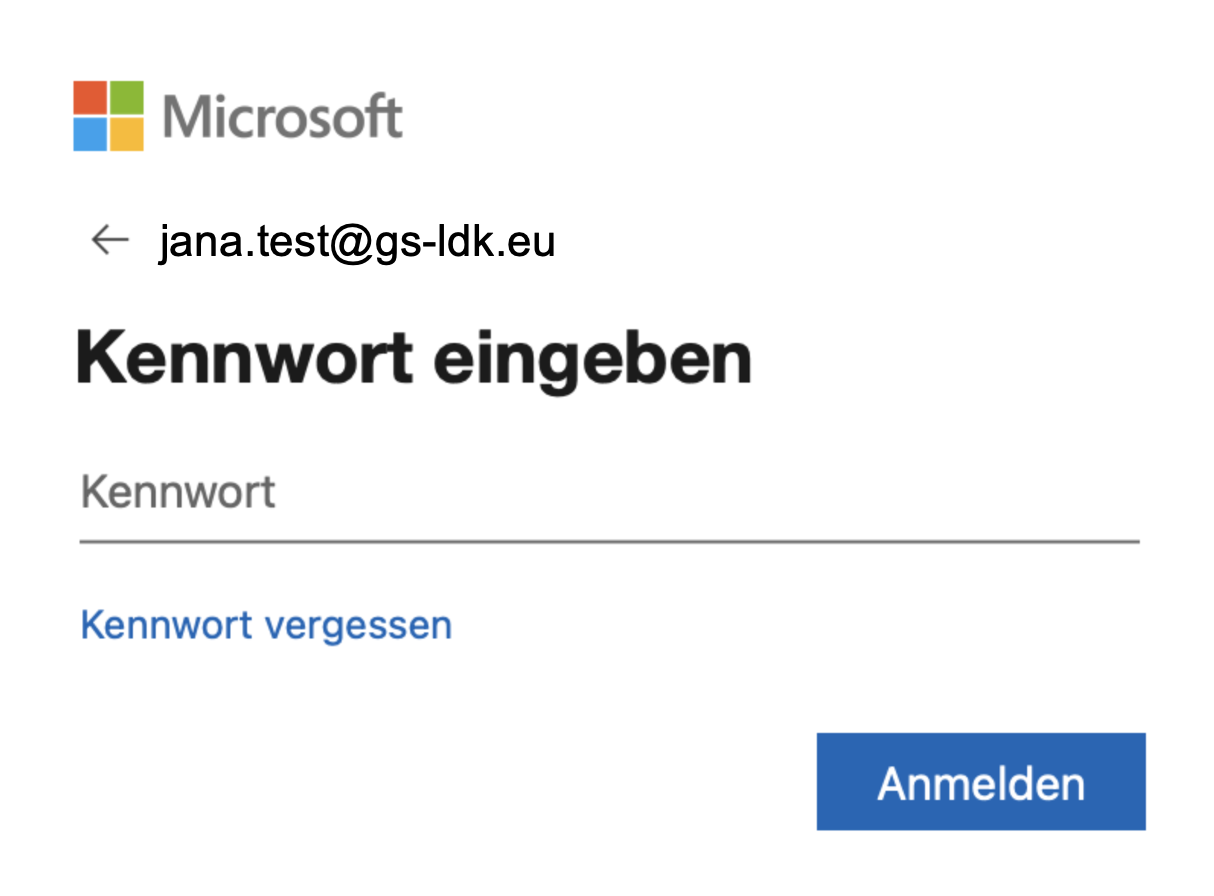Focus the password box above Kennwort vergessen
This screenshot has height=896, width=1214.
pyautogui.click(x=608, y=495)
